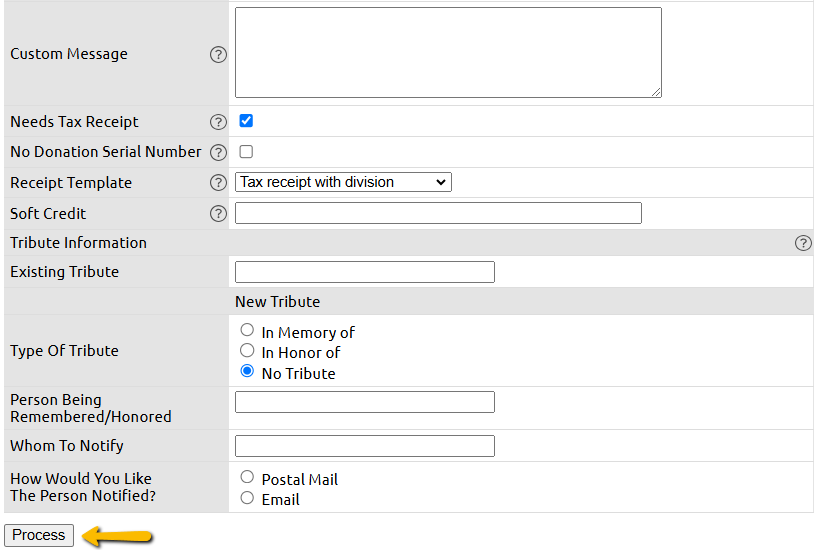The image size is (822, 550).
Task: Check the No Donation Serial Number box
Action: tap(246, 152)
